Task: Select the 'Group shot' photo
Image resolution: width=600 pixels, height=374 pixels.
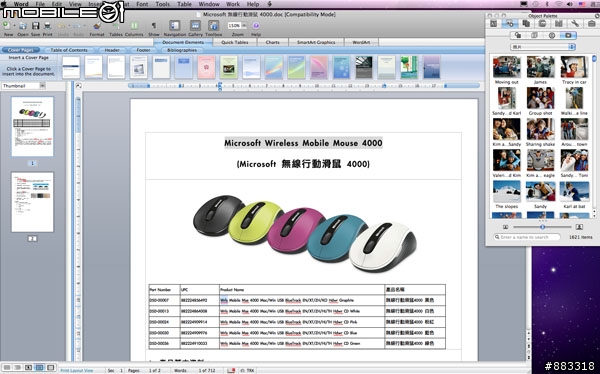Action: (540, 98)
